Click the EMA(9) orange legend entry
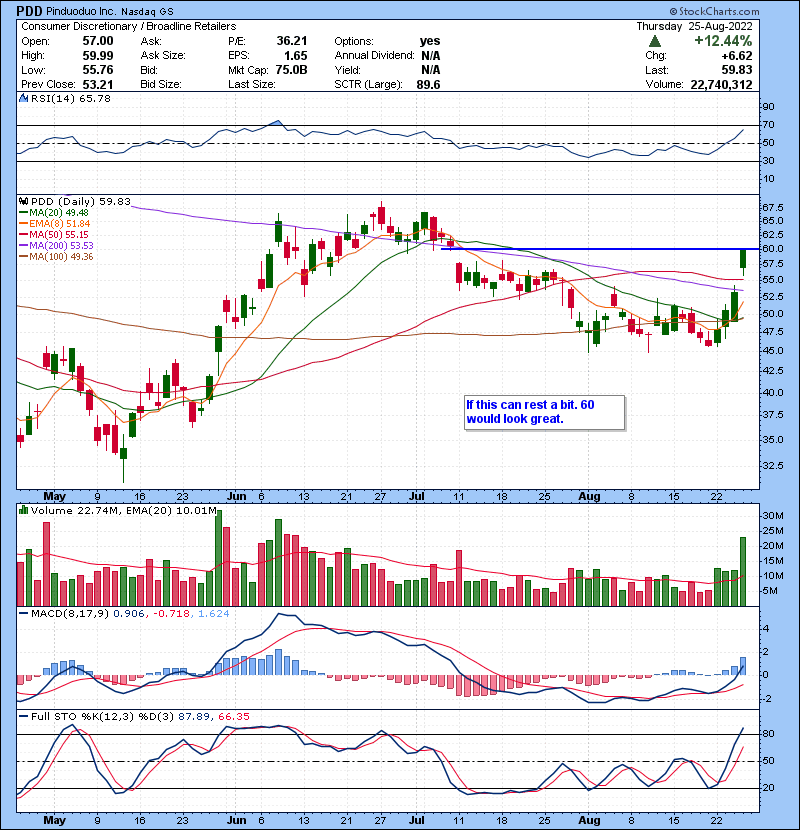Screen dimensions: 800x830 click(x=50, y=224)
